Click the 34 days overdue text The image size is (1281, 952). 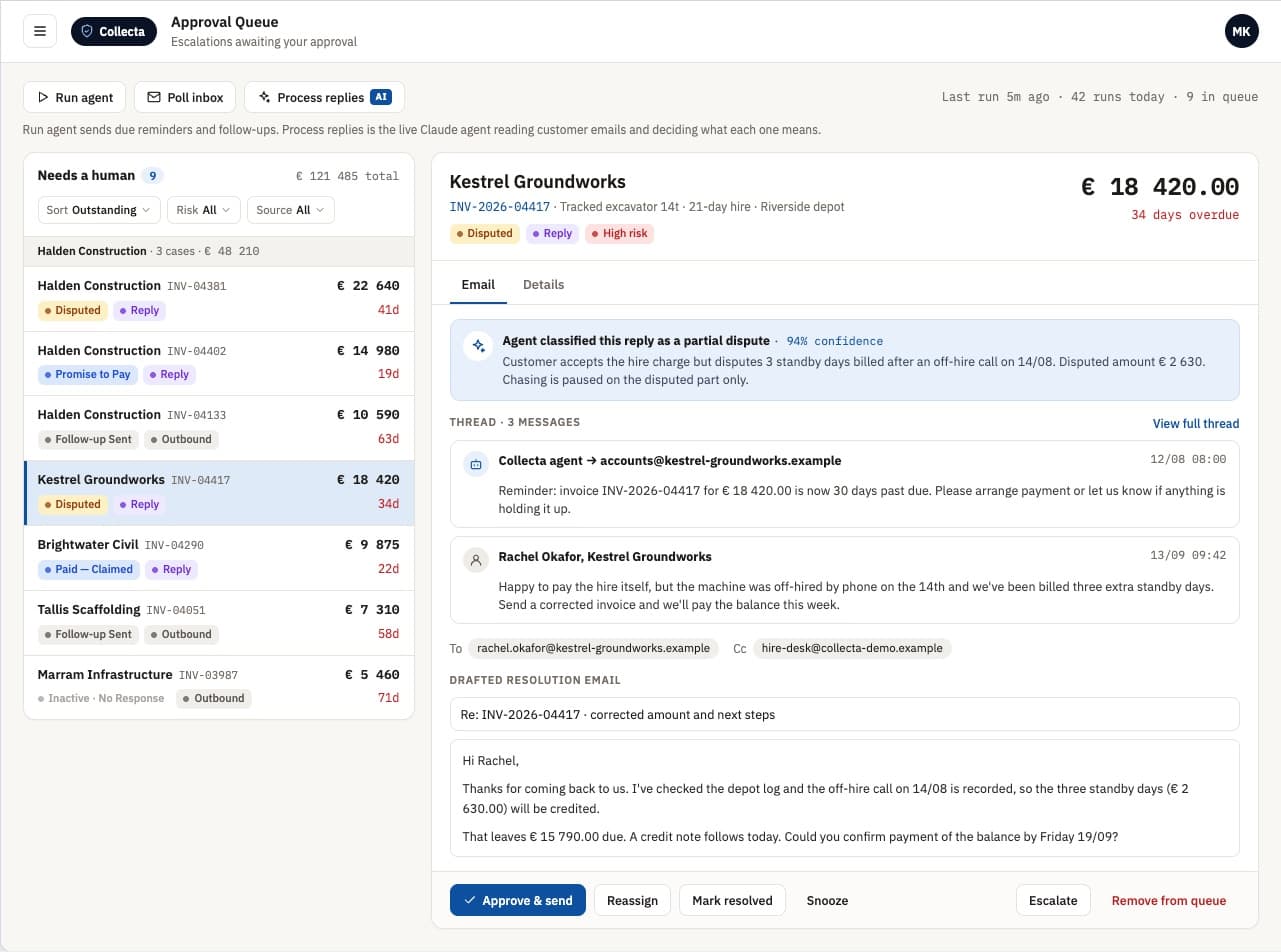pyautogui.click(x=1185, y=215)
